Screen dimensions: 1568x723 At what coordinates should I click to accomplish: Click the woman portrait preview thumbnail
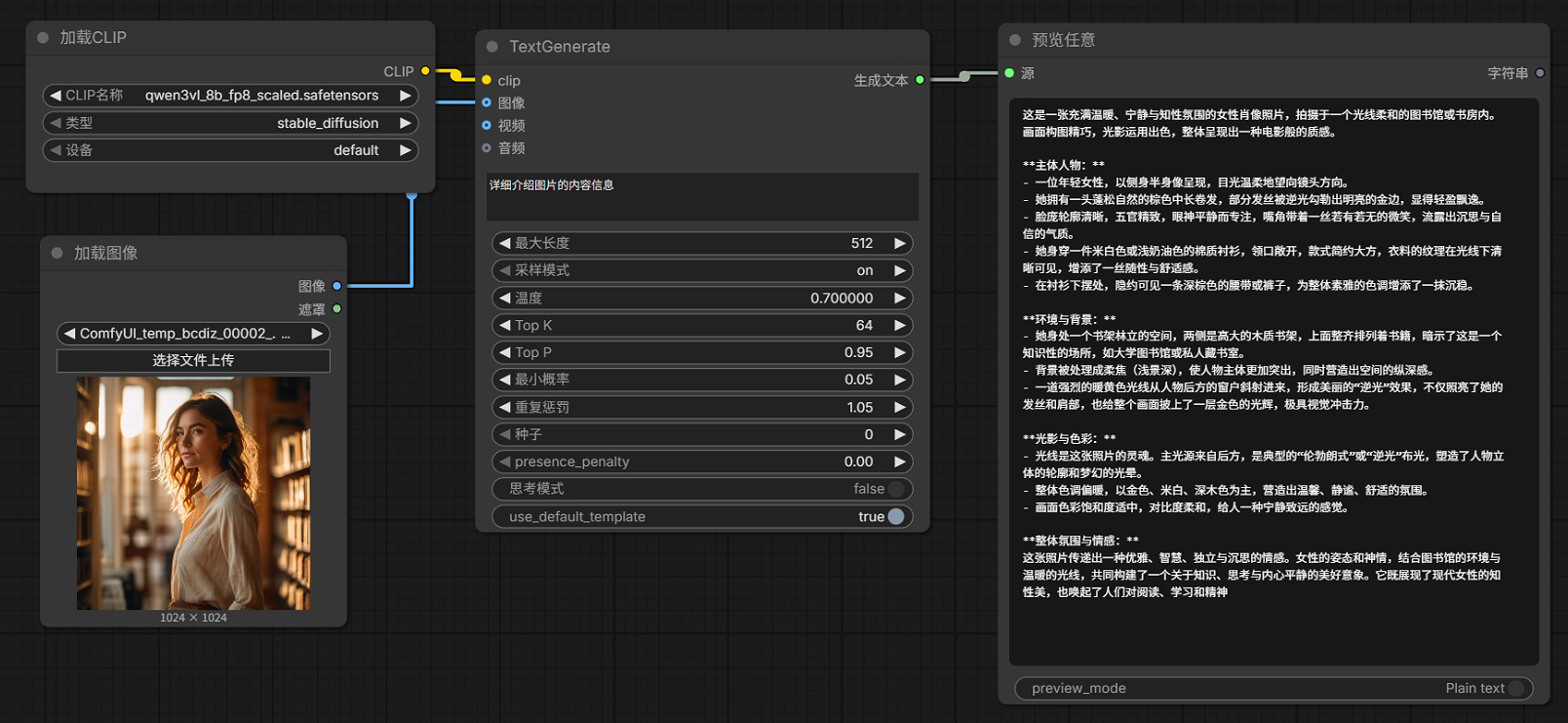click(x=194, y=494)
